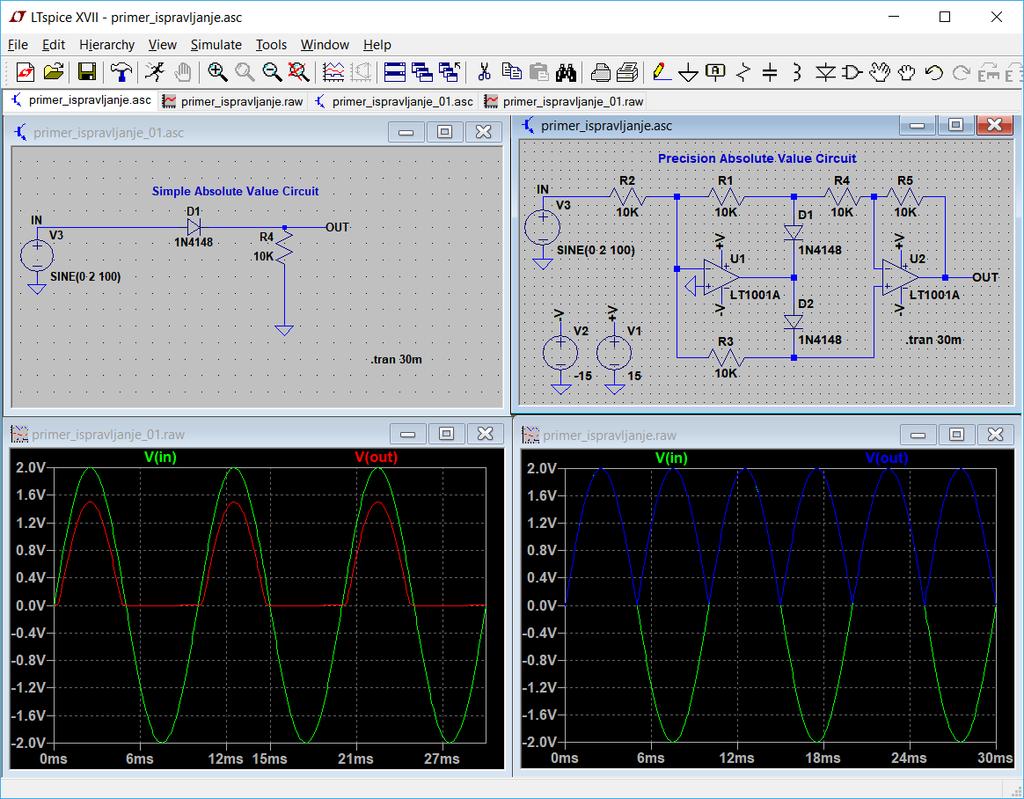The height and width of the screenshot is (799, 1024).
Task: Click the Pan magnifier icon
Action: click(x=244, y=72)
